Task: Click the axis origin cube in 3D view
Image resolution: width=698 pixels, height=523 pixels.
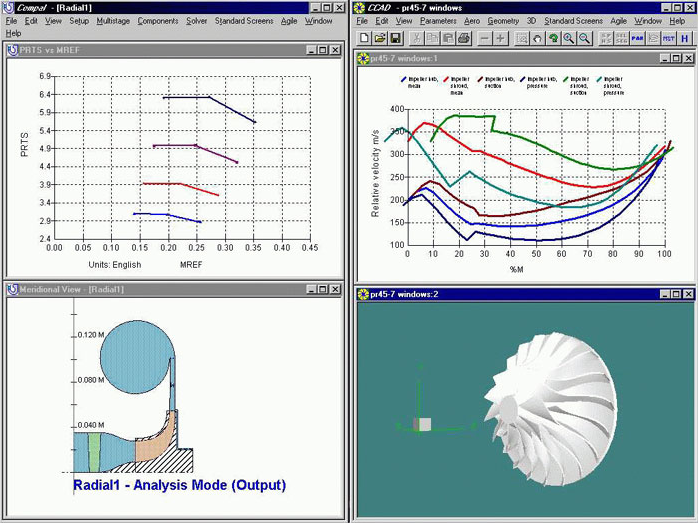Action: point(422,424)
